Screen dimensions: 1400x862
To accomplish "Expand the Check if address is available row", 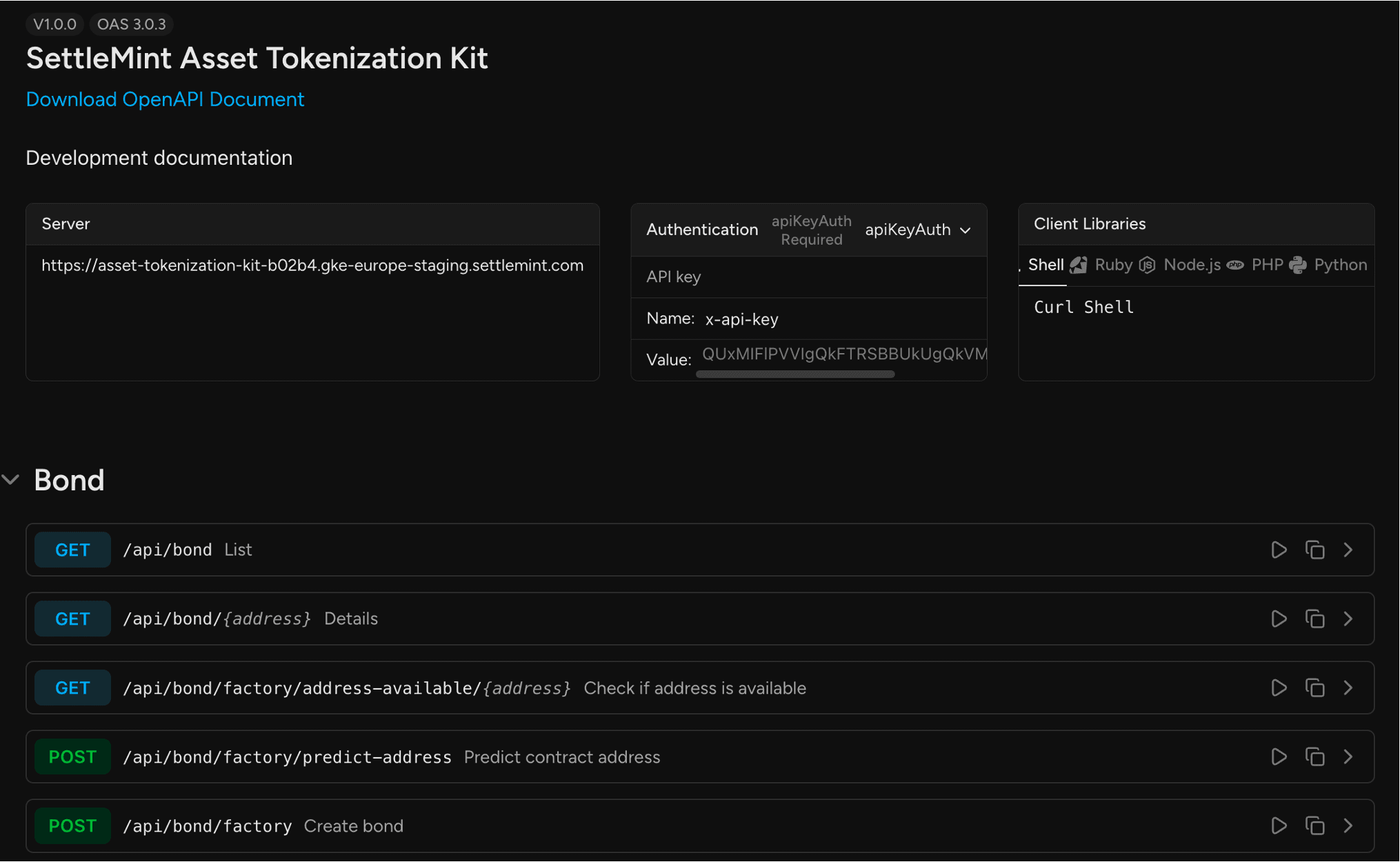I will pos(1348,688).
